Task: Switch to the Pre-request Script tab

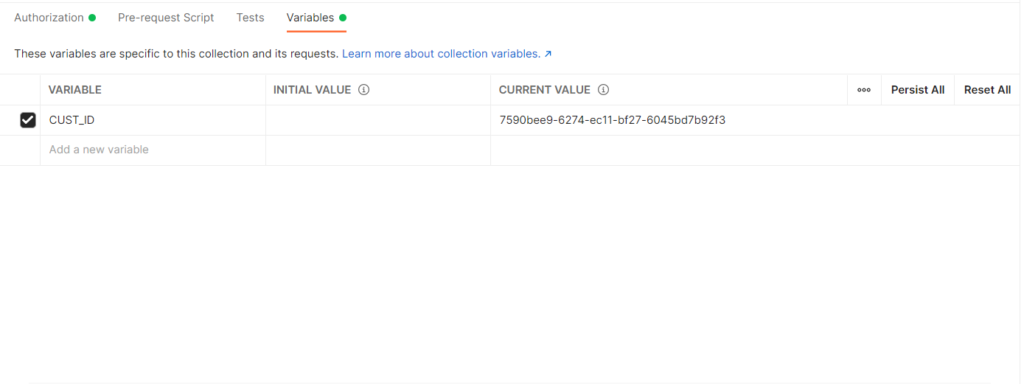Action: click(x=166, y=18)
